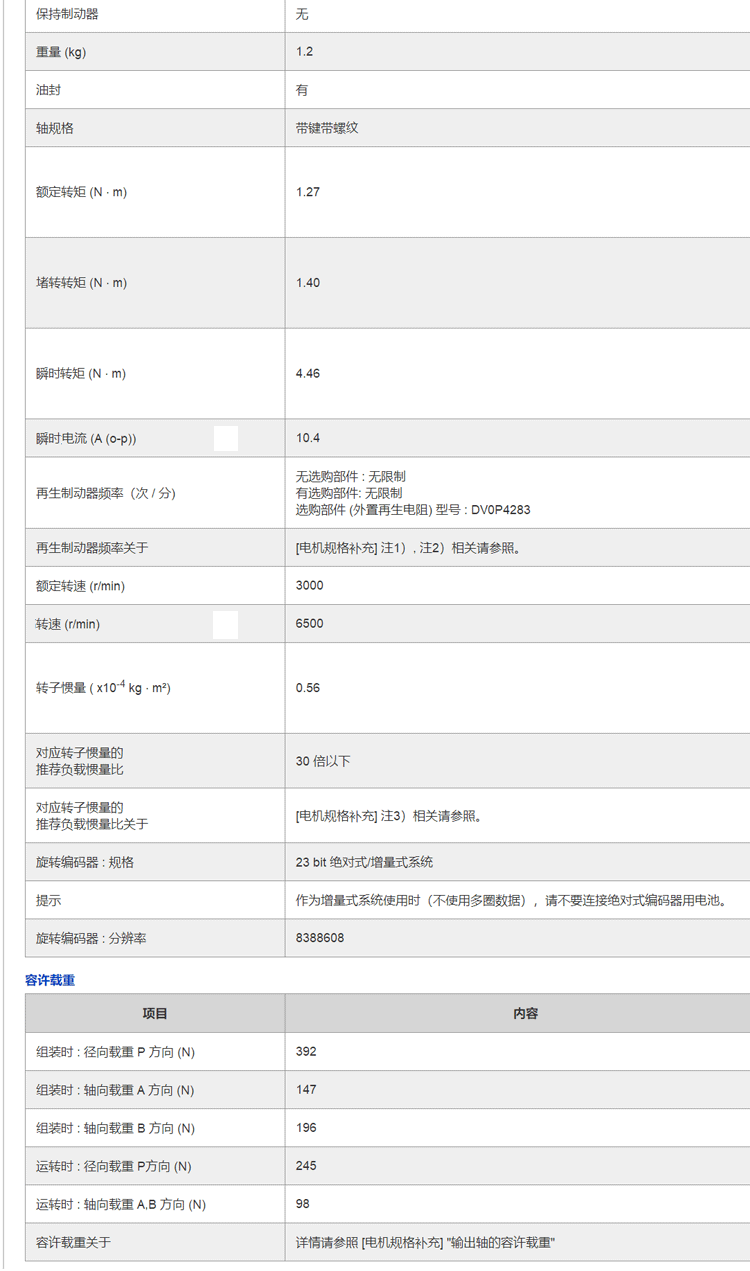The width and height of the screenshot is (750, 1271).
Task: Click the 转子惯量 row label
Action: coord(103,688)
